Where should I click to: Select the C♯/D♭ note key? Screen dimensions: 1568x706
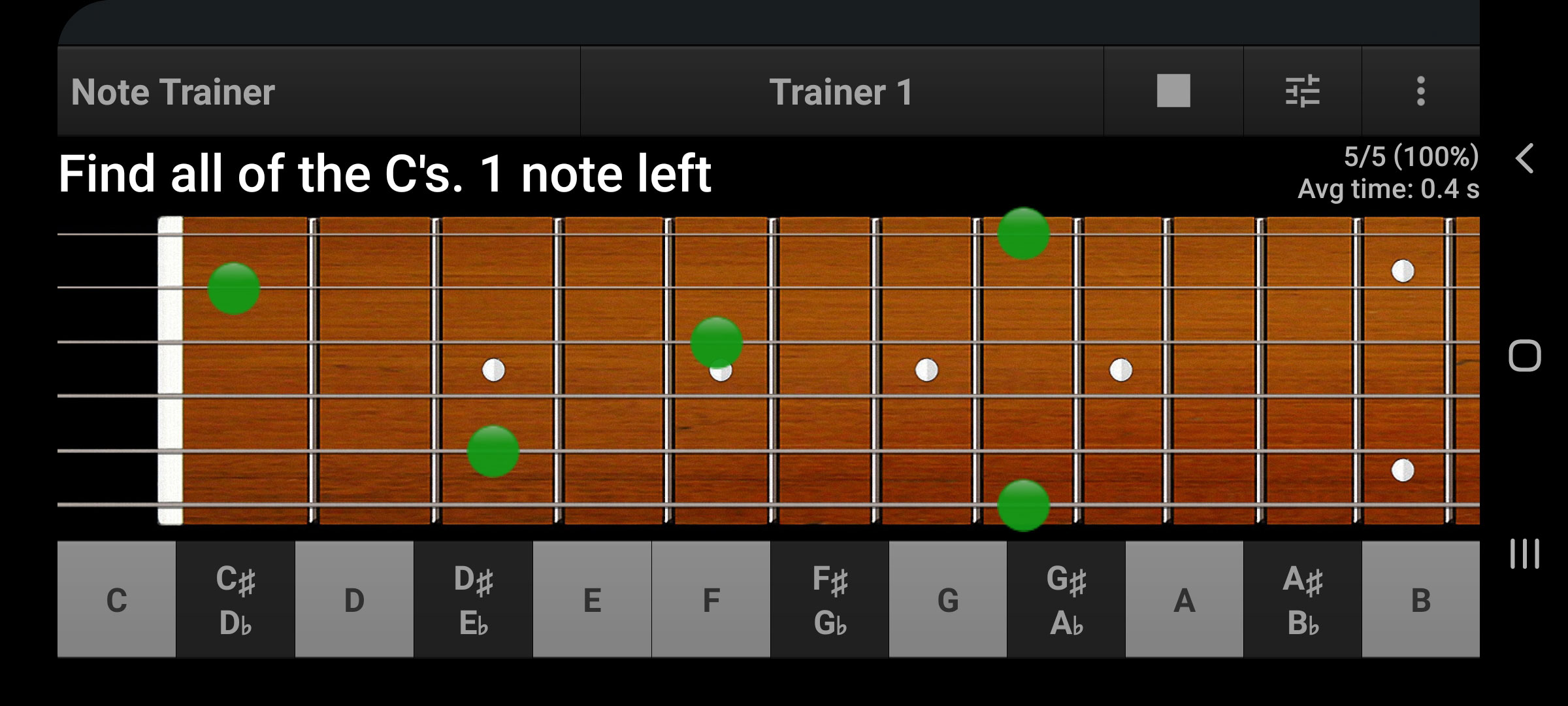[235, 599]
